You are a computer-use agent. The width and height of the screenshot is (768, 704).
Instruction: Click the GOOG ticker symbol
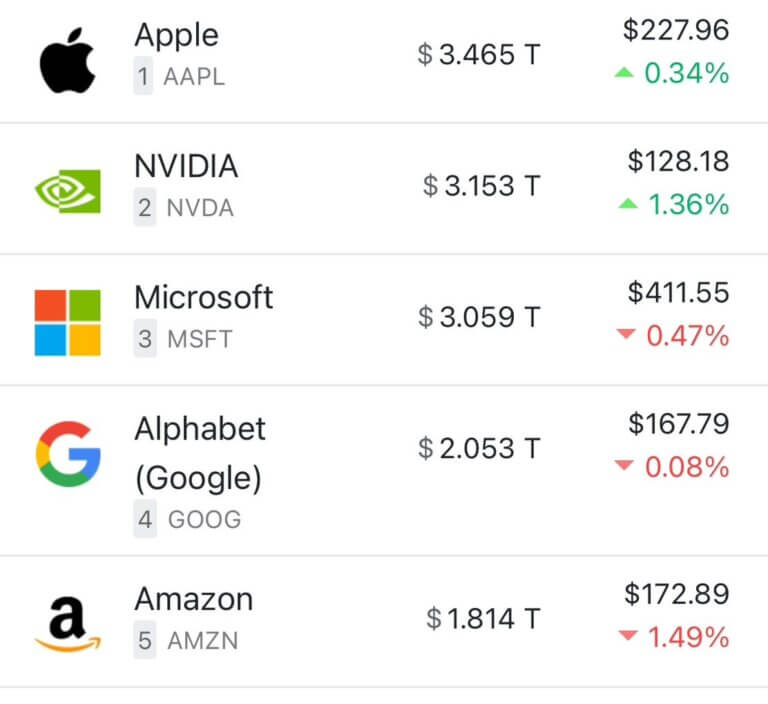(204, 520)
